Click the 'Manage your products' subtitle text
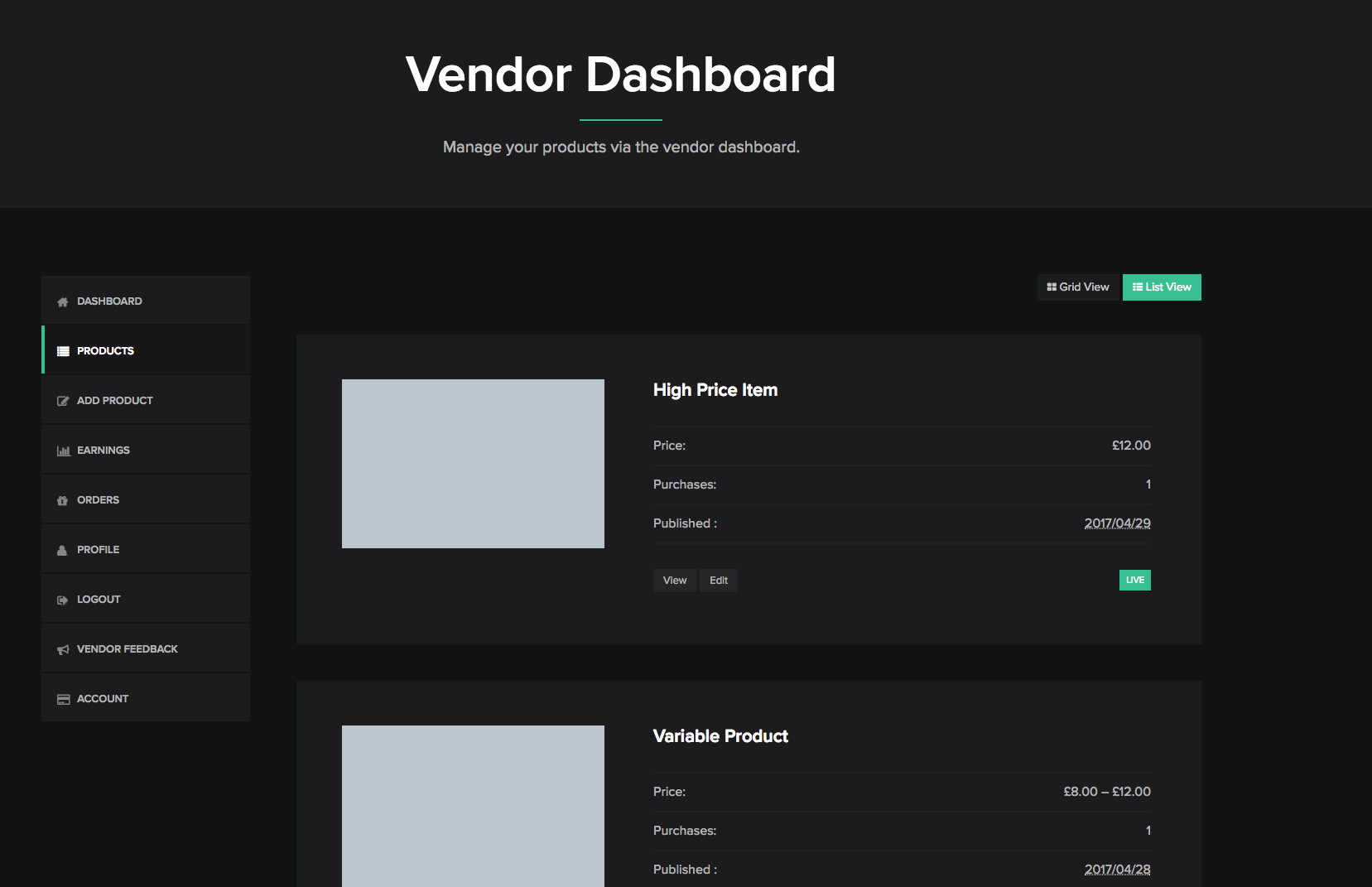The width and height of the screenshot is (1372, 887). click(x=621, y=147)
